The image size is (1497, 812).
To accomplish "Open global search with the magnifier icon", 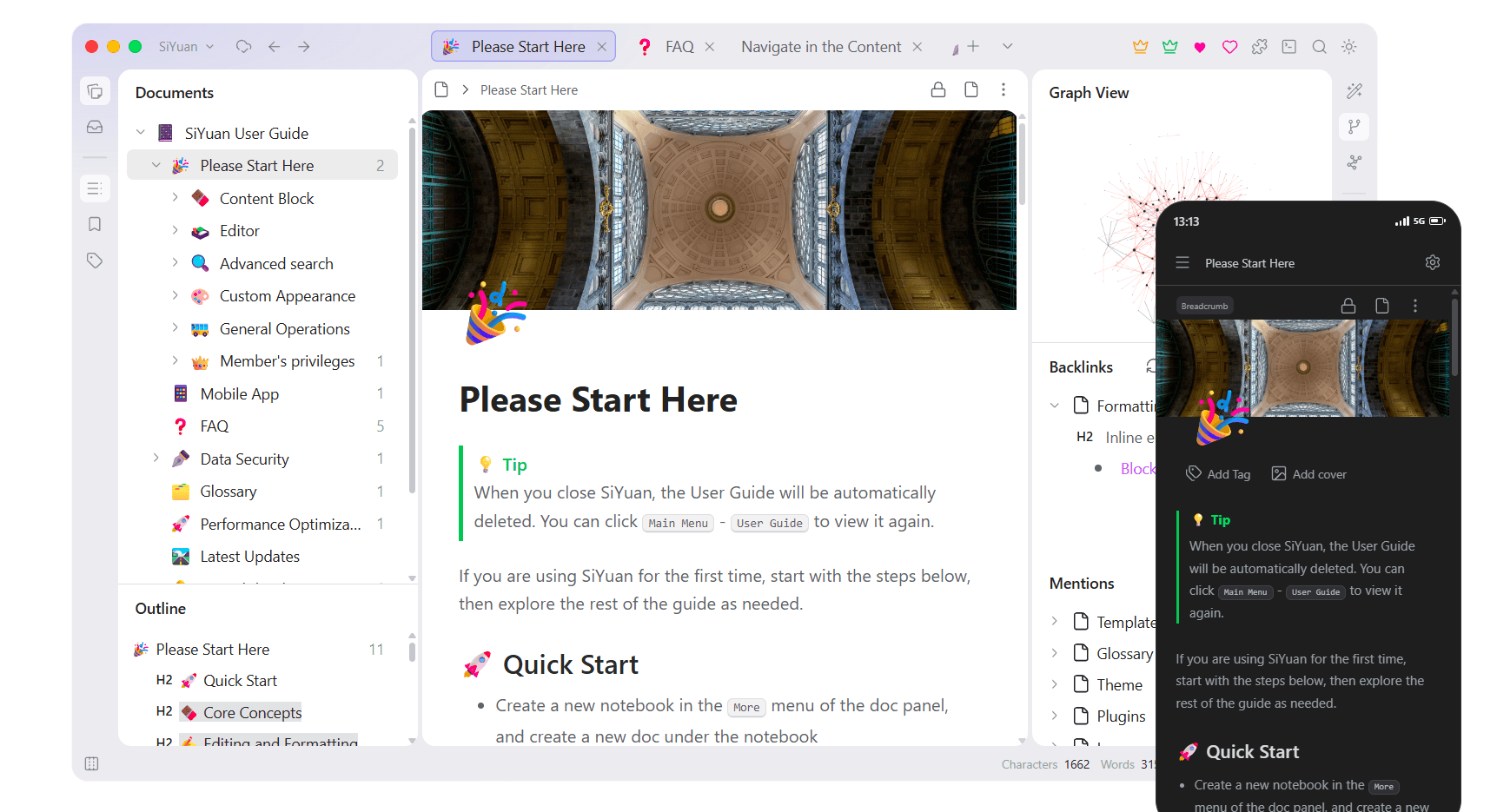I will (x=1319, y=47).
